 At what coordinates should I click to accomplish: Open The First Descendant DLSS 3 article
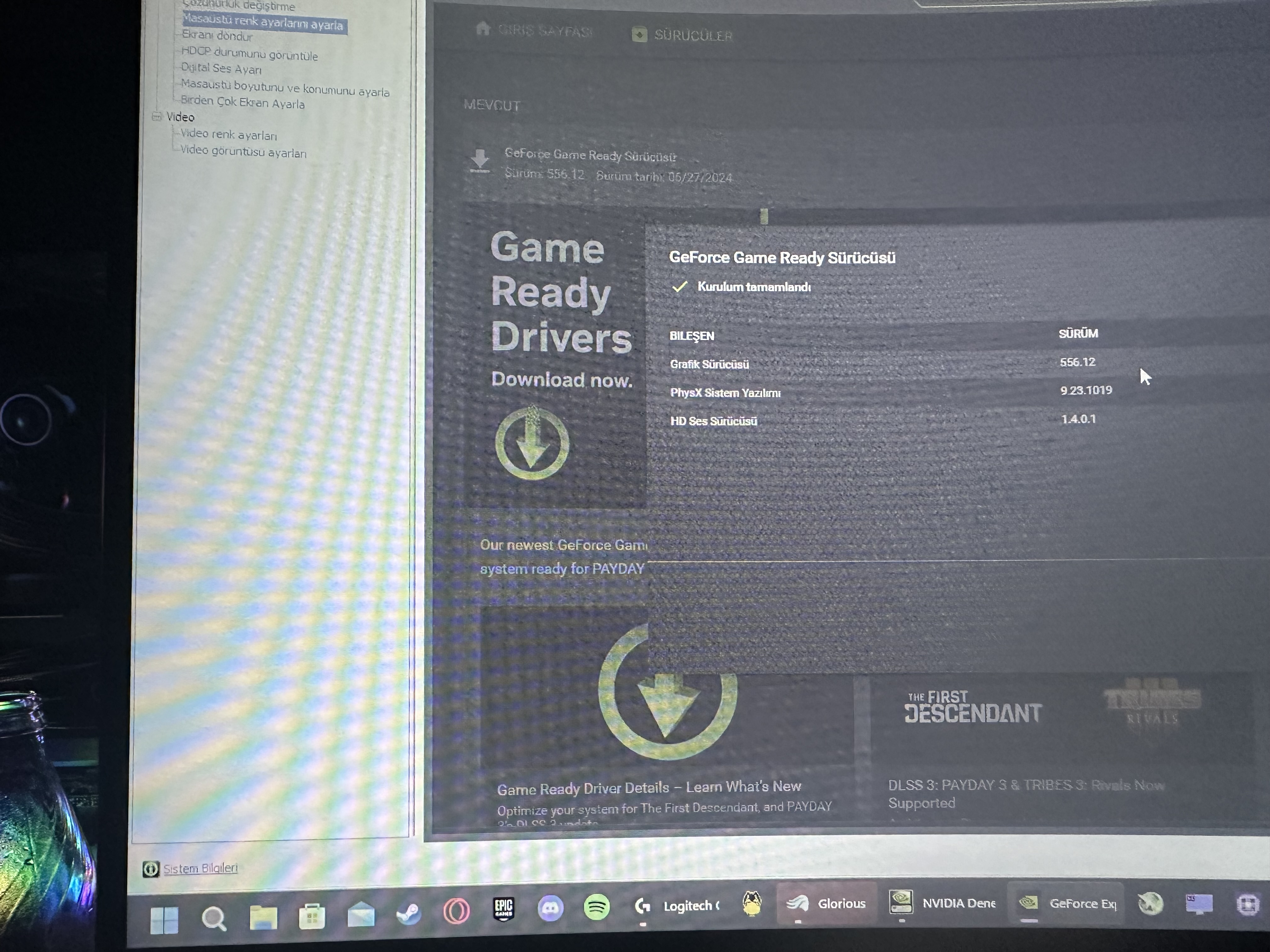point(1026,794)
